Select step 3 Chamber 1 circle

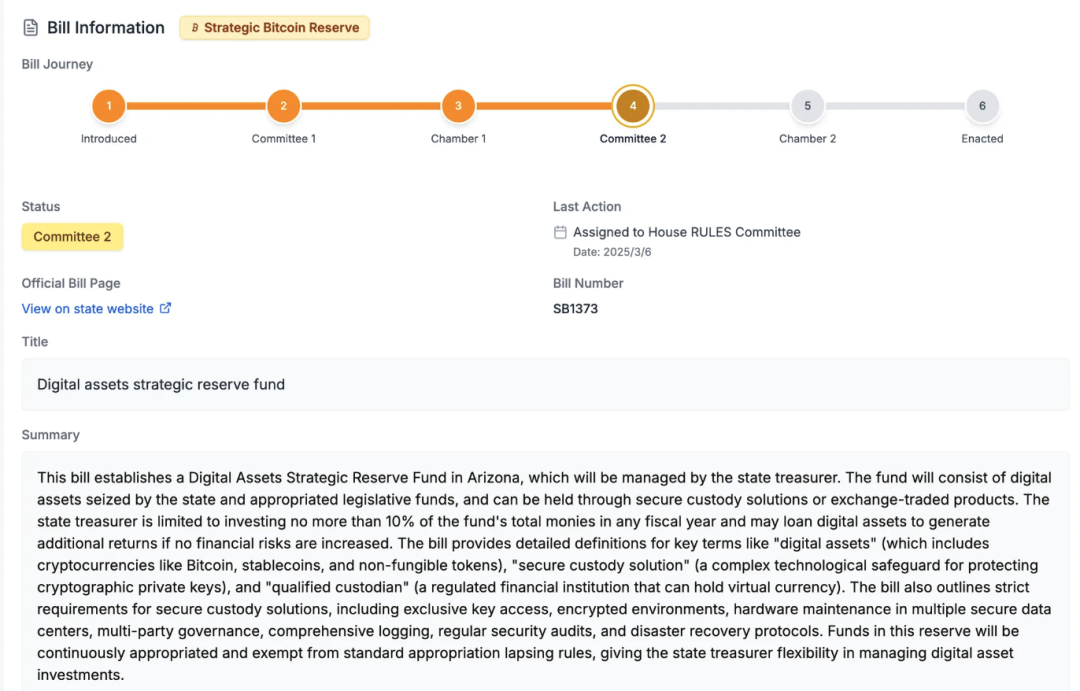(x=458, y=106)
